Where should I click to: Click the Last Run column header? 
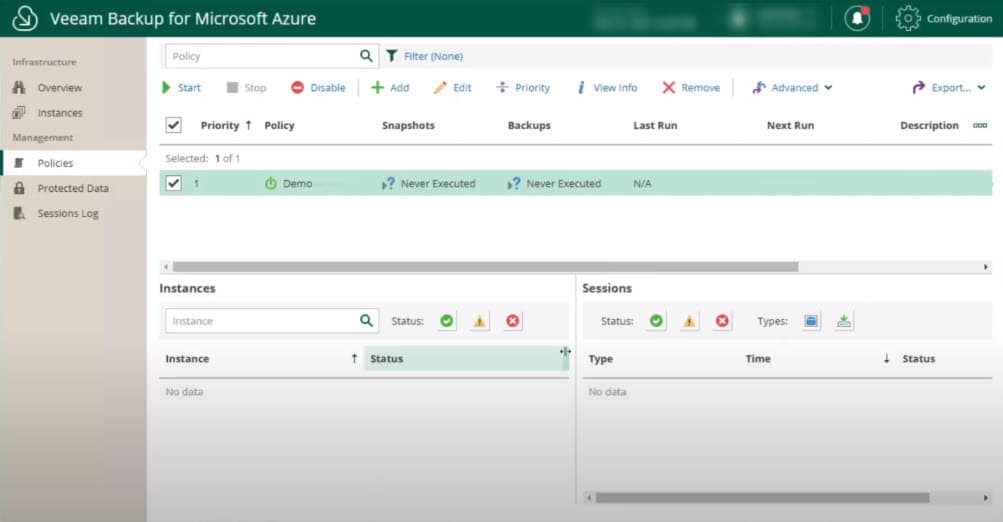click(655, 125)
